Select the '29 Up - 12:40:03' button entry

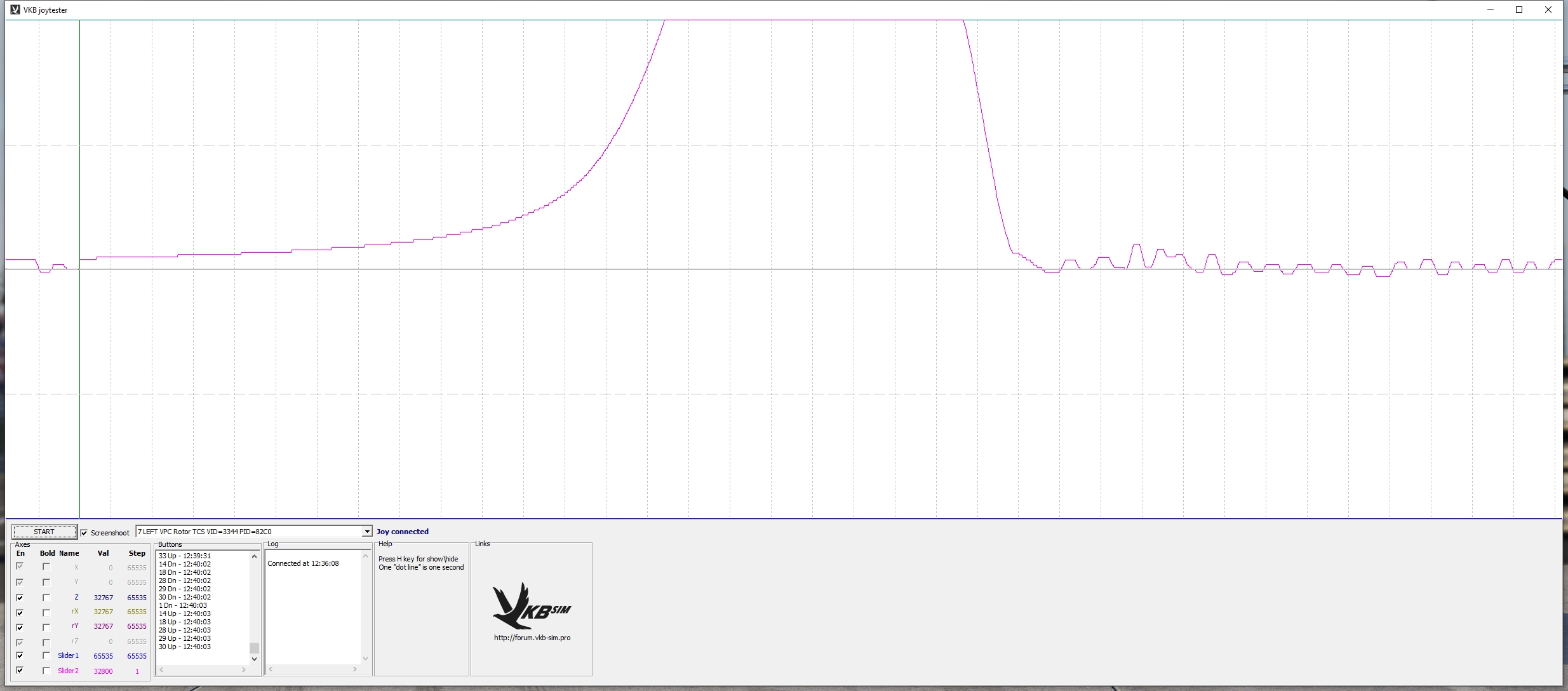tap(185, 638)
